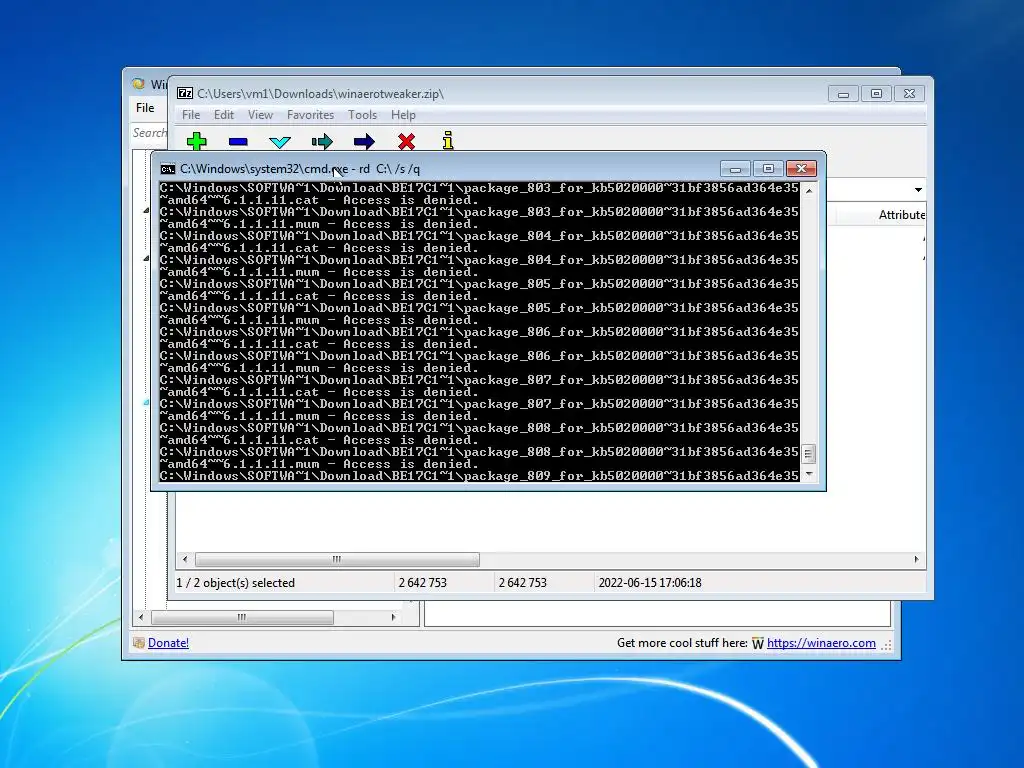This screenshot has width=1024, height=768.
Task: Click the cmd.exe title bar text
Action: point(300,169)
